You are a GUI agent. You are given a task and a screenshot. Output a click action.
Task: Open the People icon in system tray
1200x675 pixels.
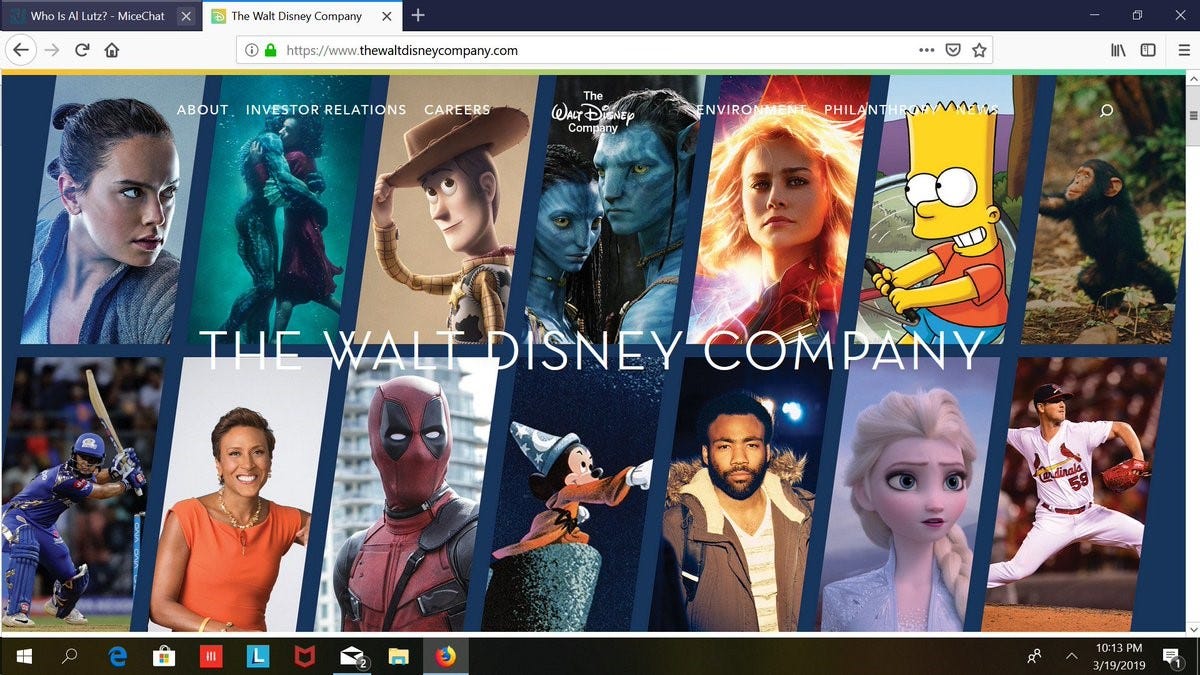click(1035, 656)
